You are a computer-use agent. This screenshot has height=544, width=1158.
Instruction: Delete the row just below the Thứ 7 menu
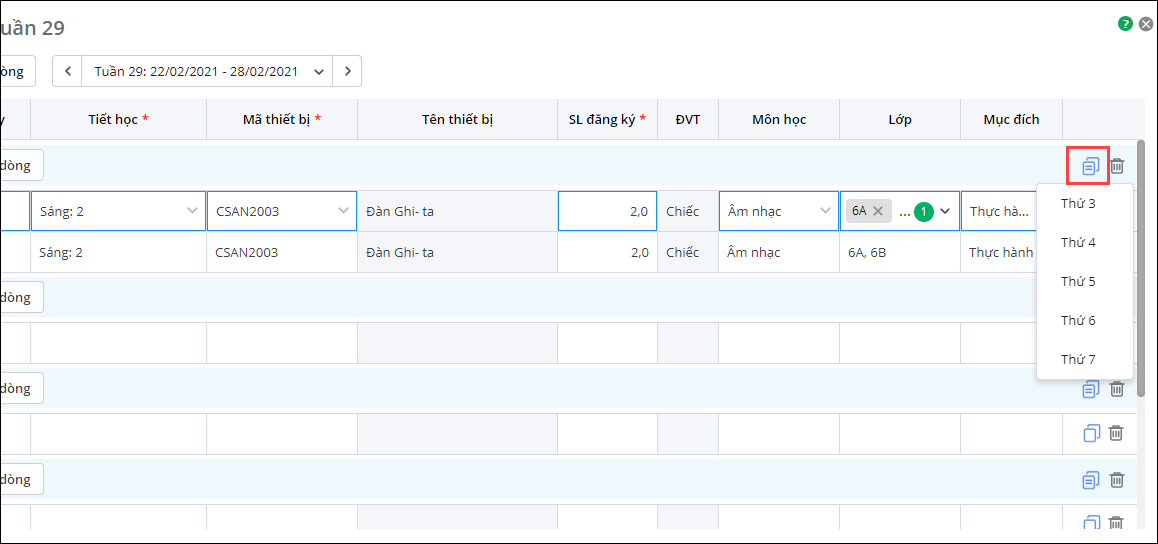click(x=1117, y=388)
